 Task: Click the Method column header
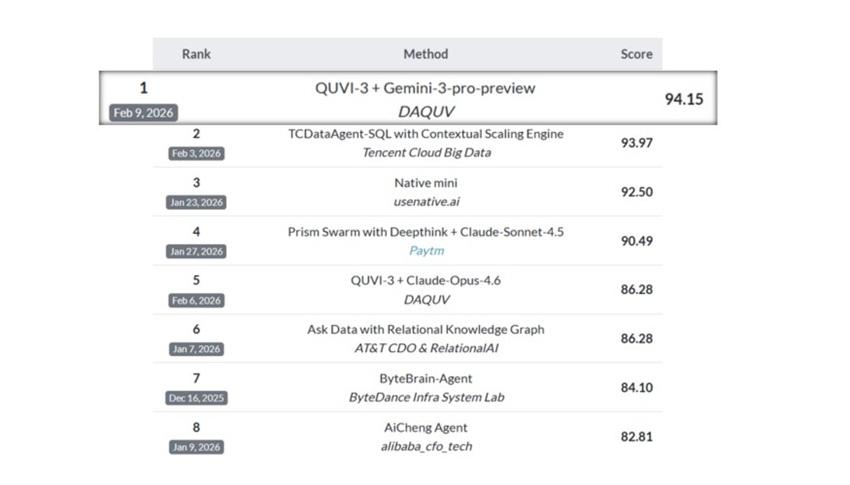(425, 54)
